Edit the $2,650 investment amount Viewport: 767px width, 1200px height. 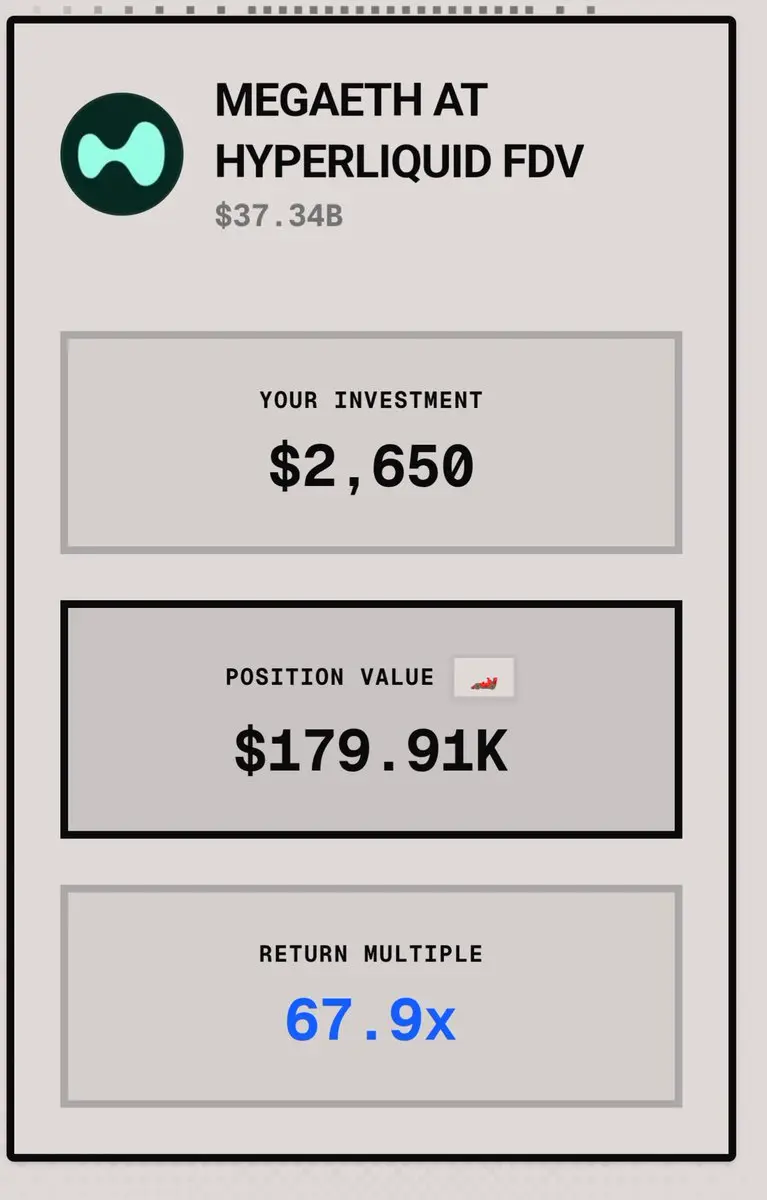coord(371,467)
